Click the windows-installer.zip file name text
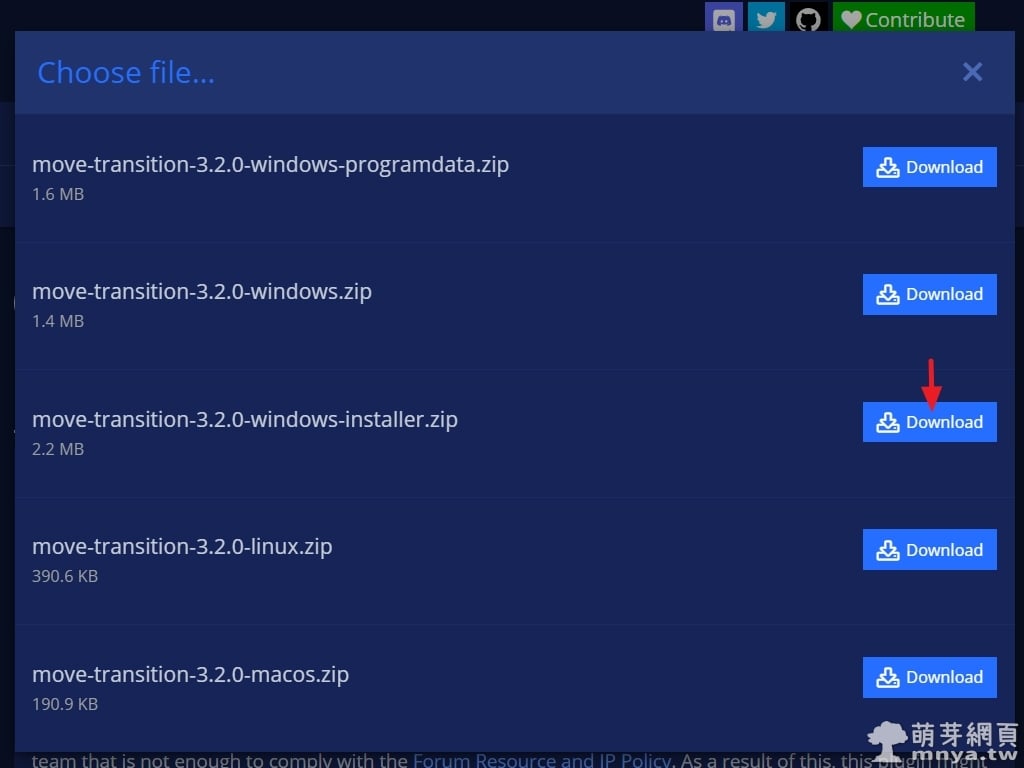 pyautogui.click(x=245, y=419)
